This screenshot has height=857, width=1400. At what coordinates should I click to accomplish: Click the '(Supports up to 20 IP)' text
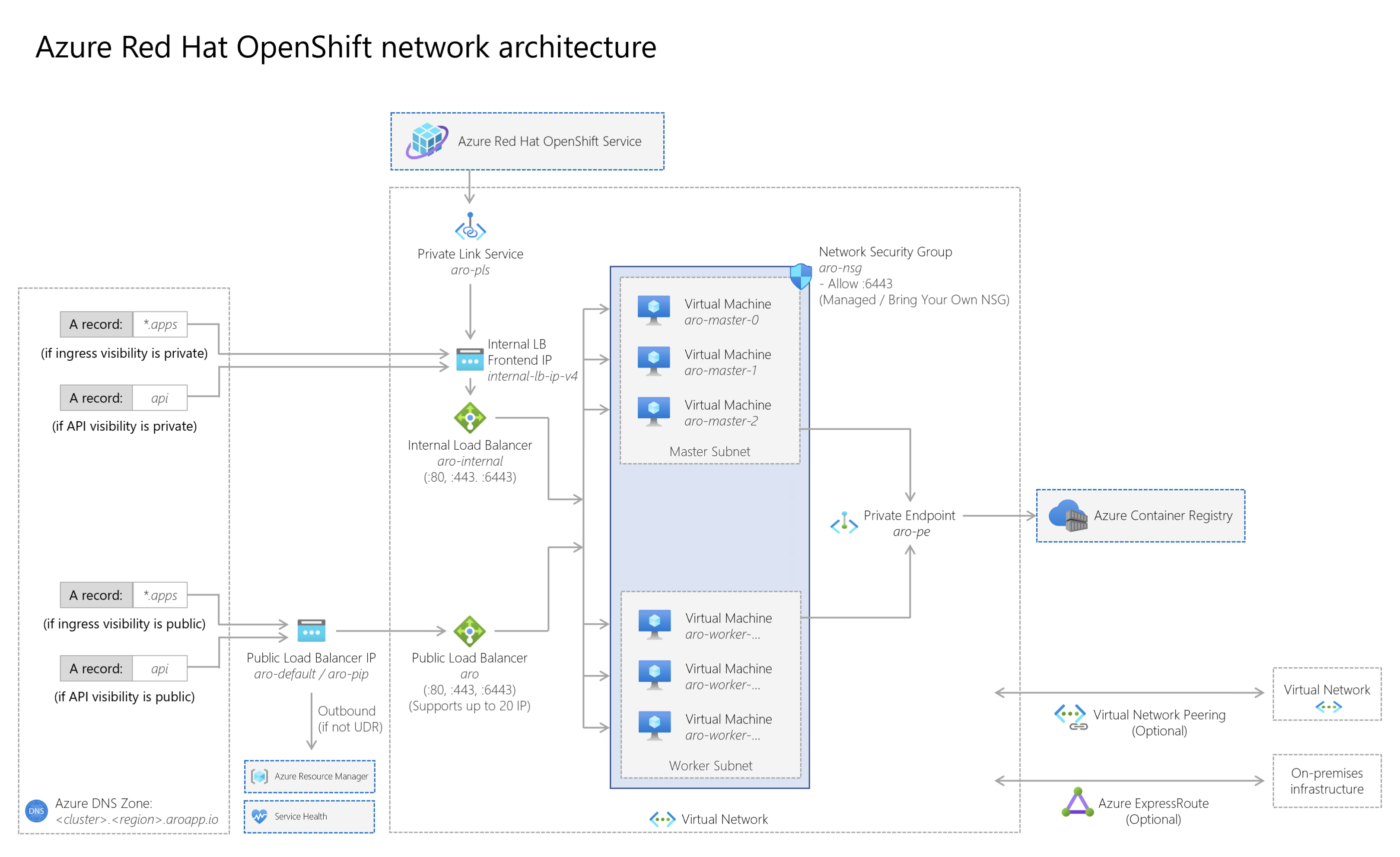(x=469, y=706)
